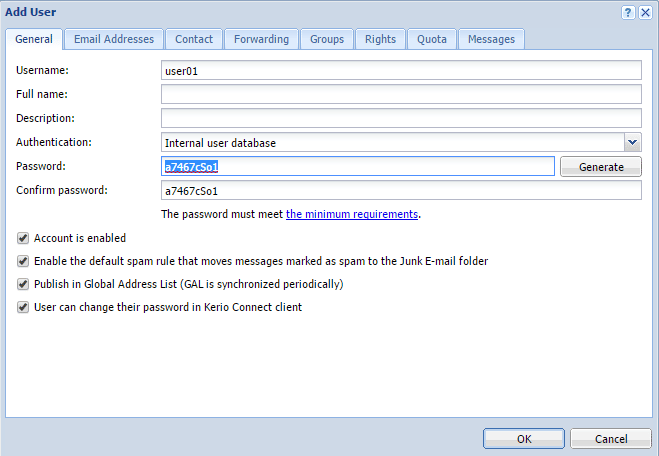Click the help question mark icon
659x456 pixels.
628,12
